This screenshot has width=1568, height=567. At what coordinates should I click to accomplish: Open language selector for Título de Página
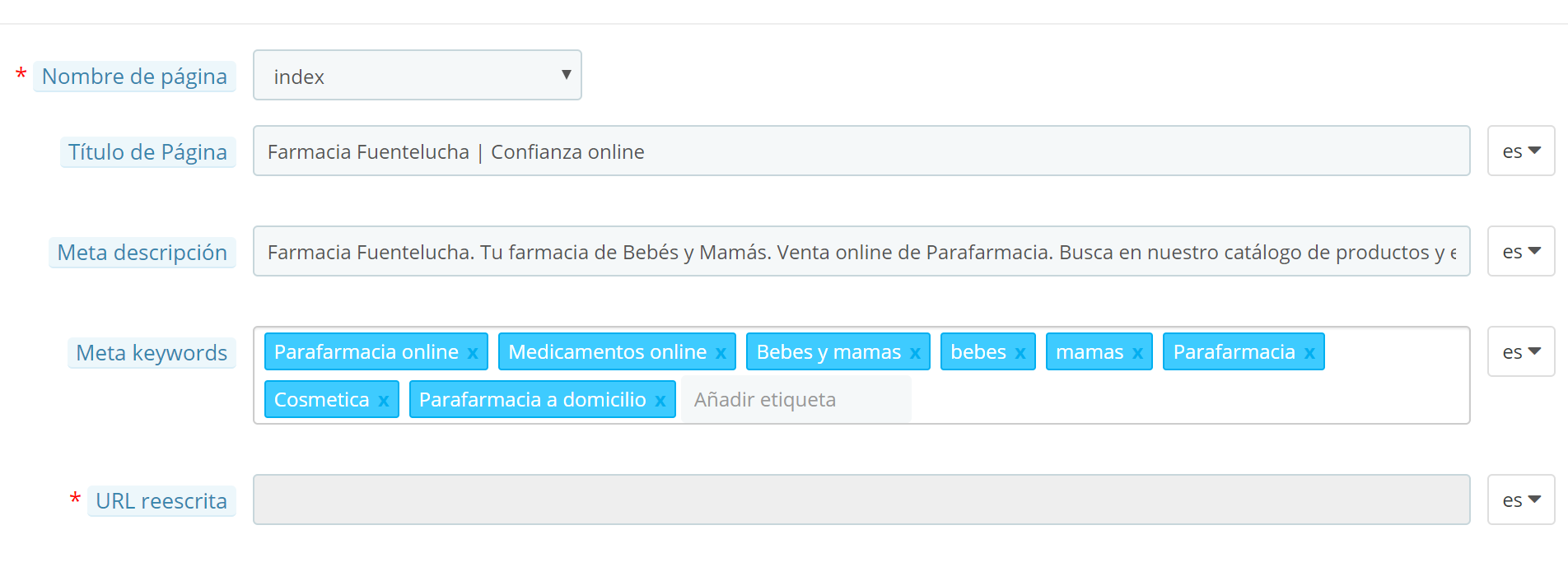pyautogui.click(x=1520, y=151)
